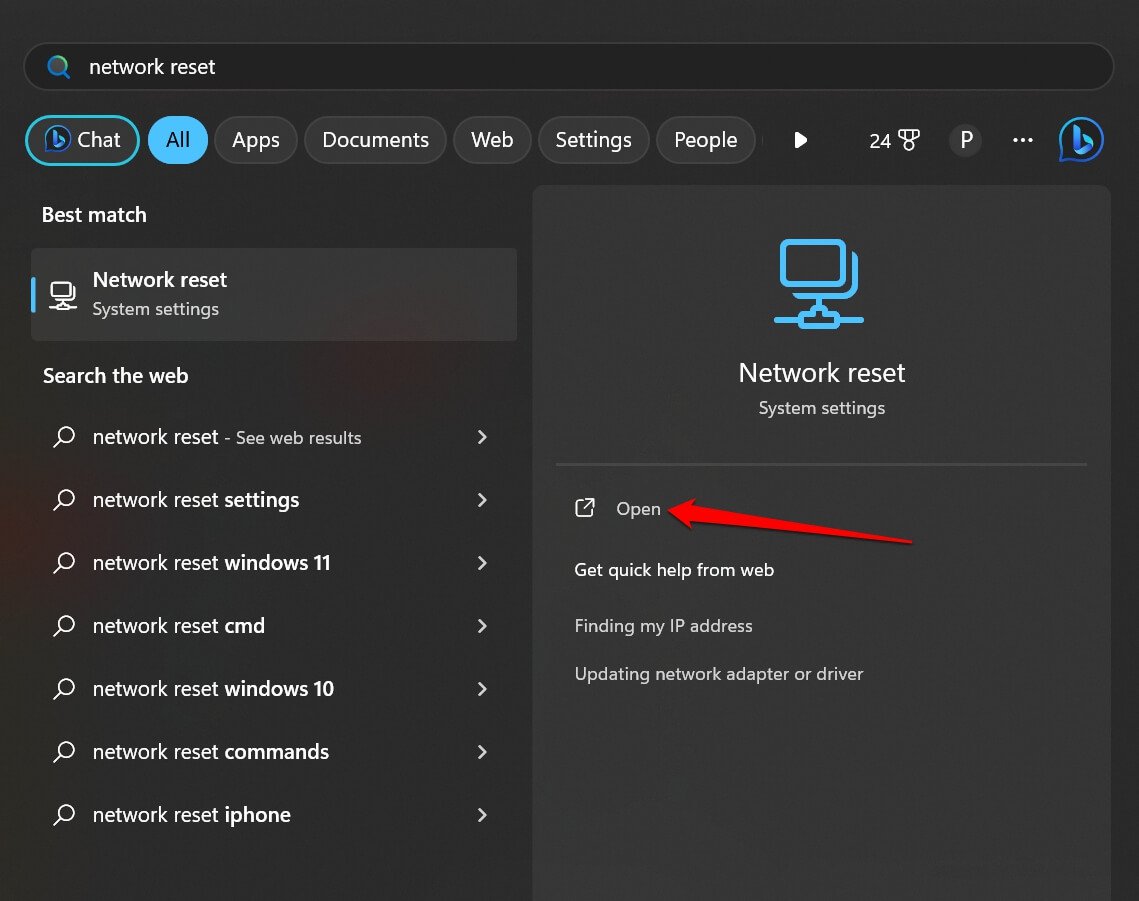
Task: Select the All filter tab
Action: pyautogui.click(x=178, y=140)
